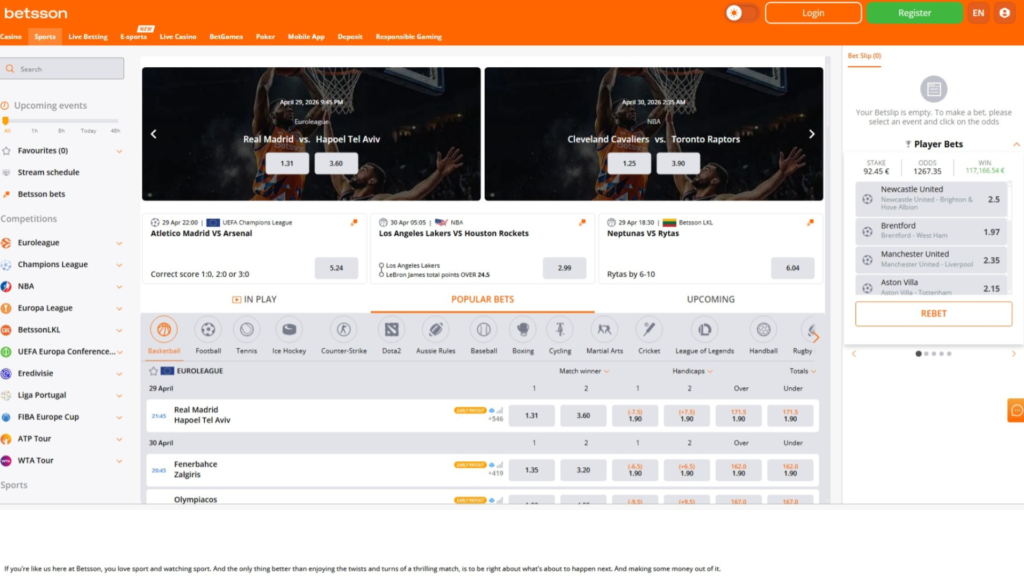Image resolution: width=1024 pixels, height=576 pixels.
Task: Select the 5.24 correct score odds
Action: [336, 268]
